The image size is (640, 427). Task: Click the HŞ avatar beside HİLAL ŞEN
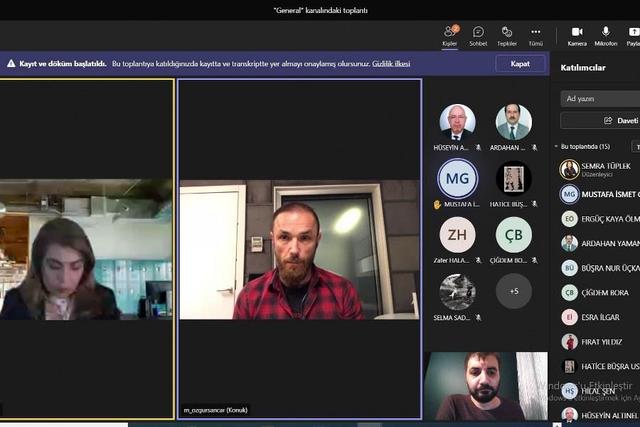click(x=569, y=391)
